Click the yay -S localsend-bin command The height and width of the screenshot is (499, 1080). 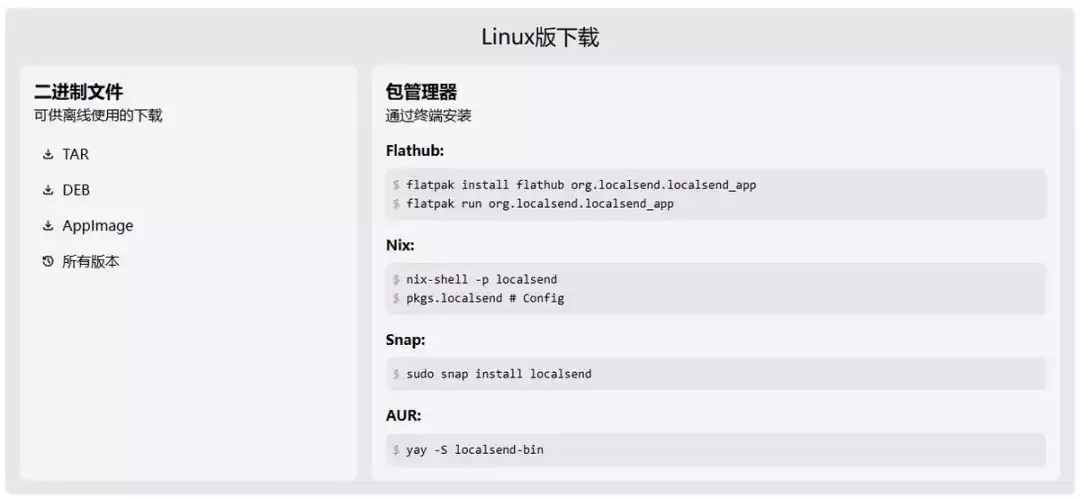[474, 450]
